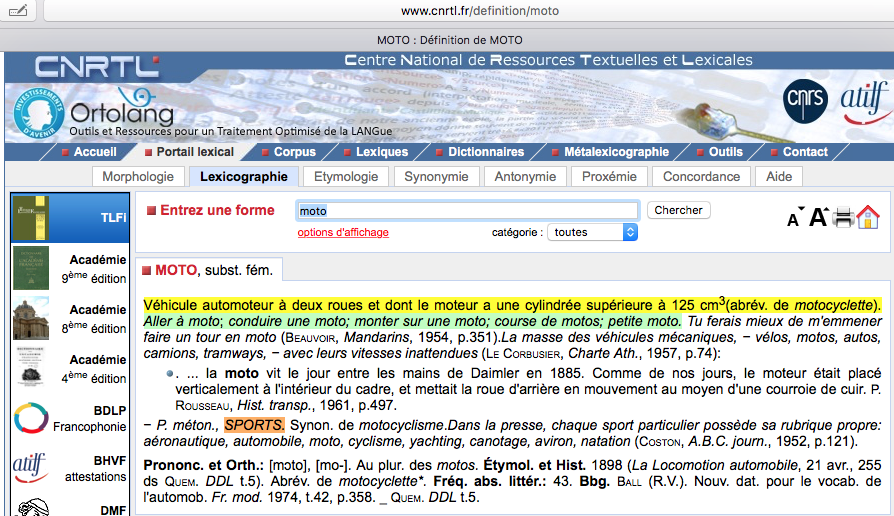Click the BHVF atilf sidebar icon

coord(30,468)
